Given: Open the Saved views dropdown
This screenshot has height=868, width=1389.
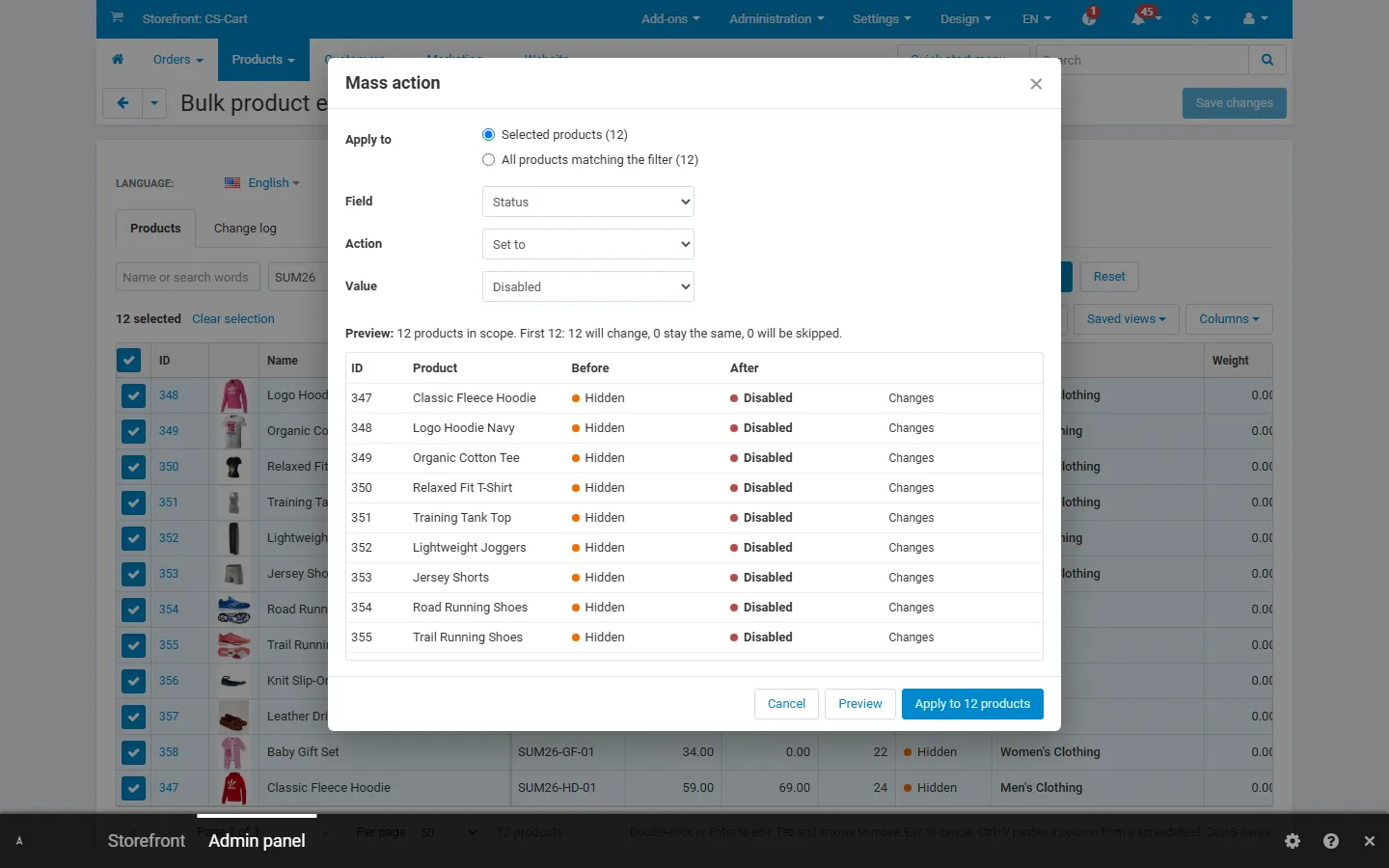Looking at the screenshot, I should click(x=1126, y=319).
